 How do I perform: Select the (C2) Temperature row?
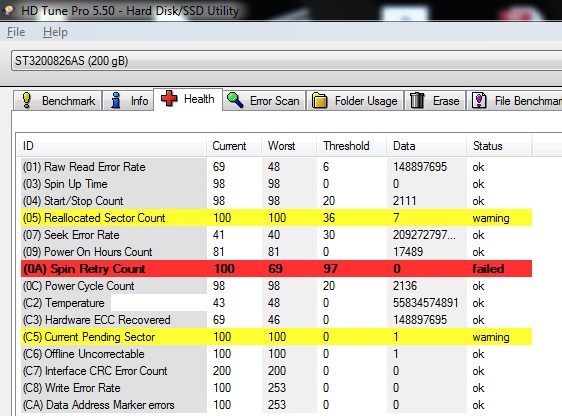coord(276,303)
